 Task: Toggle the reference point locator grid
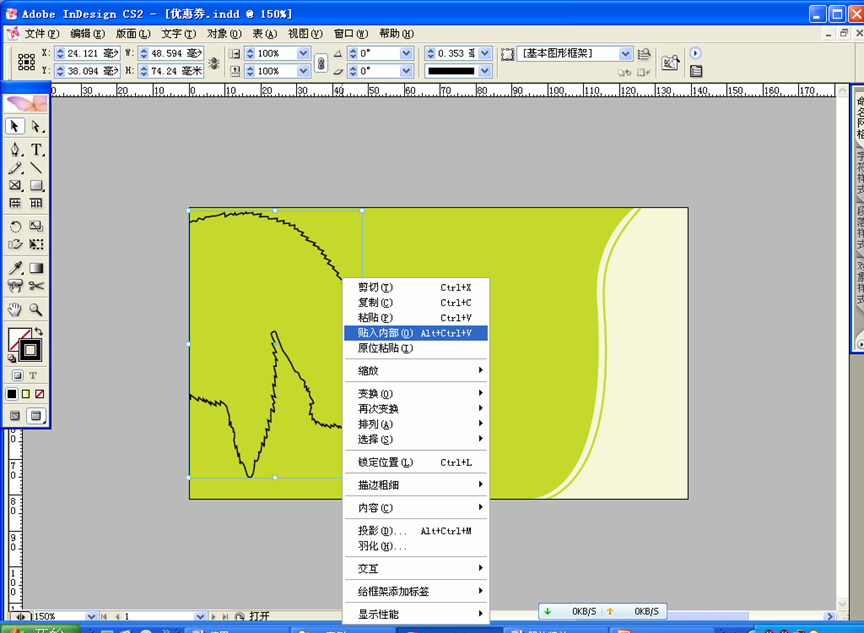tap(27, 62)
